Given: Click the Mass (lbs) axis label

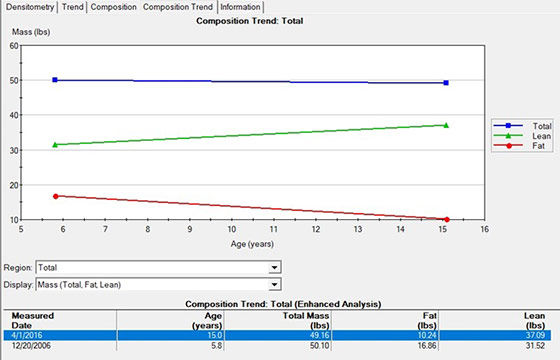Looking at the screenshot, I should click(31, 32).
